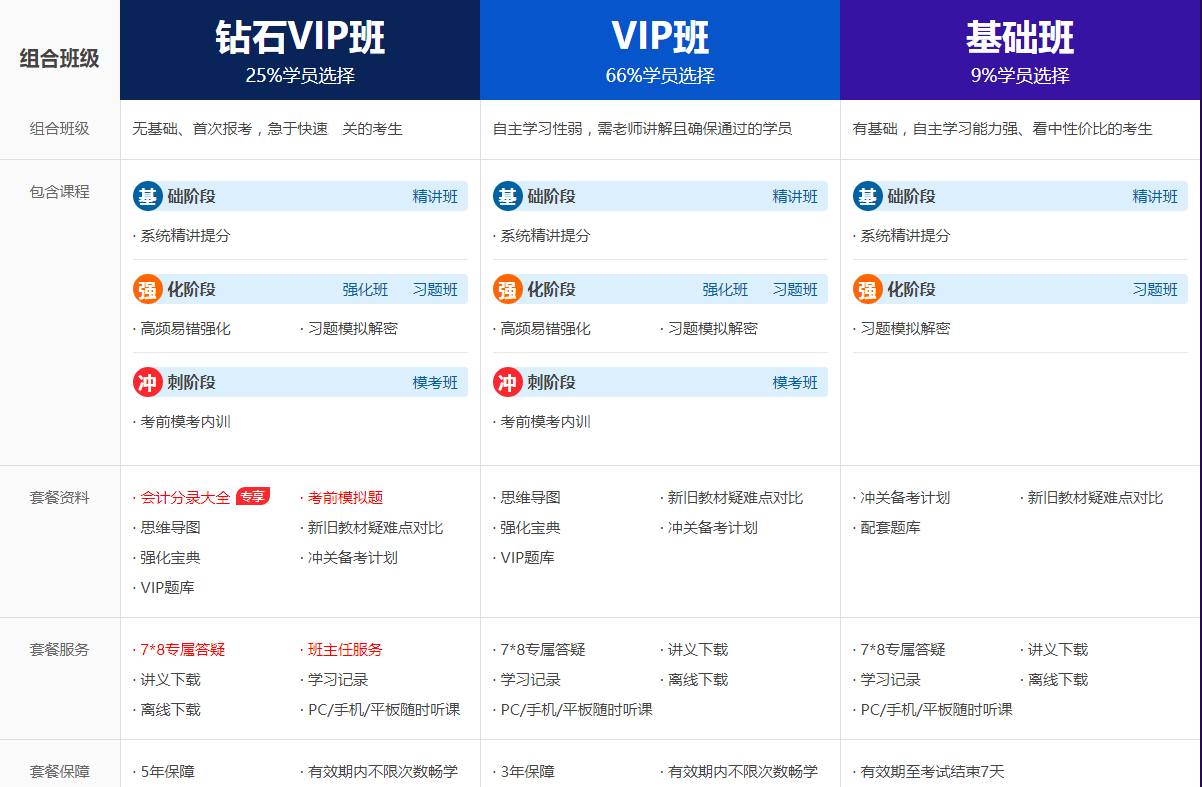Select the VIP班 header tab
Image resolution: width=1202 pixels, height=787 pixels.
660,50
